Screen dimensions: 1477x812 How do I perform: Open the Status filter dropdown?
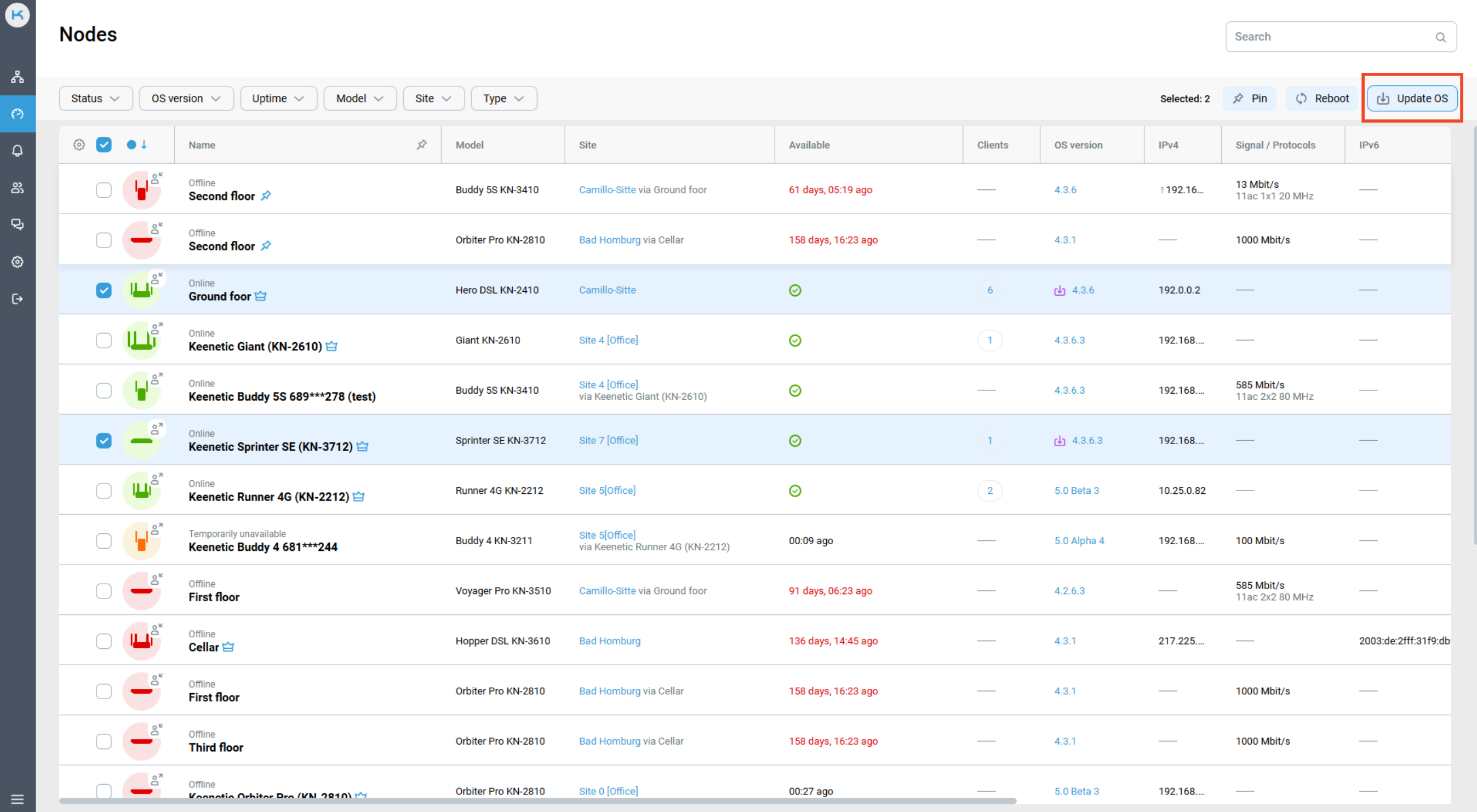tap(95, 98)
